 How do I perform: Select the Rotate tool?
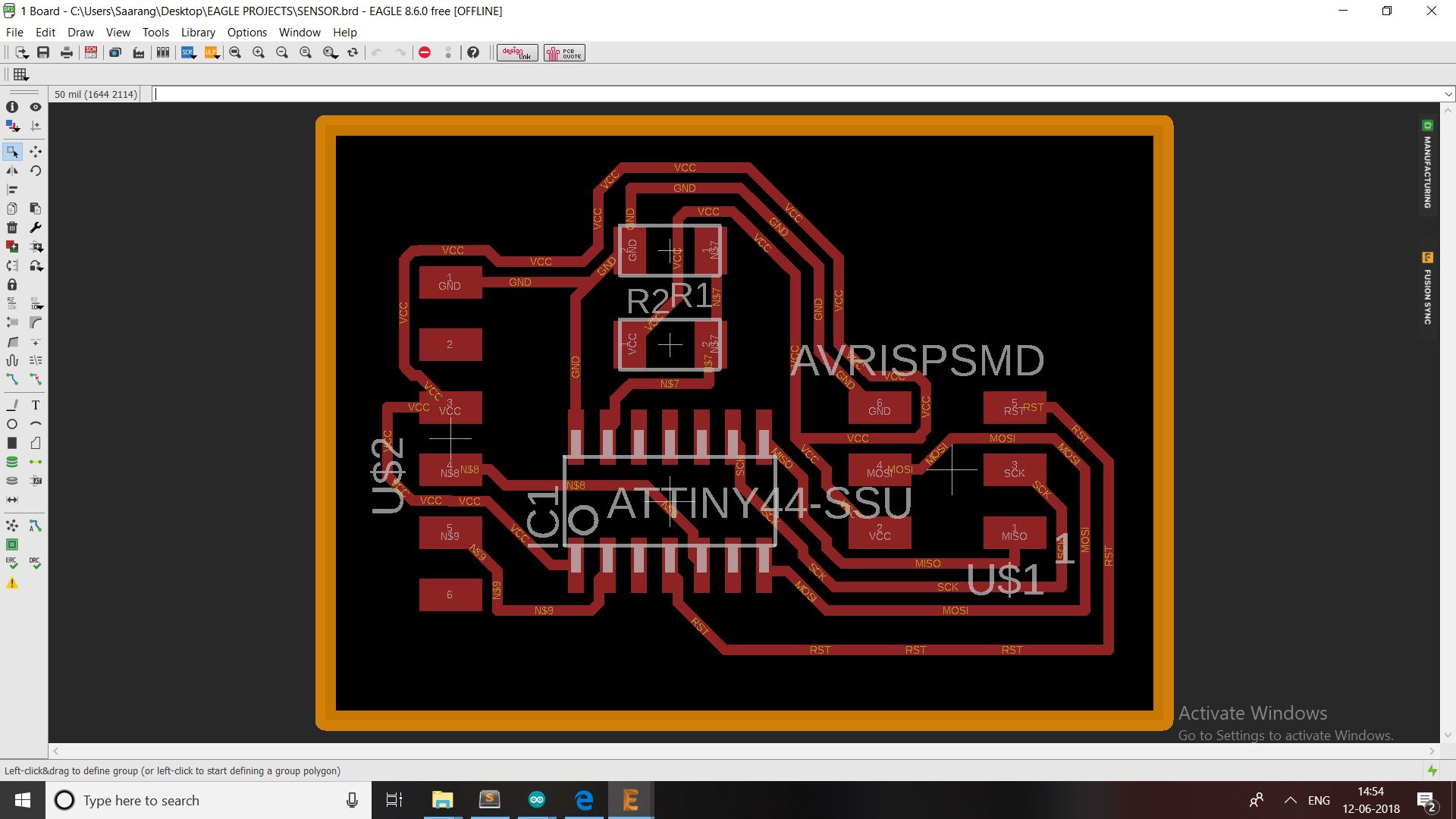coord(36,171)
